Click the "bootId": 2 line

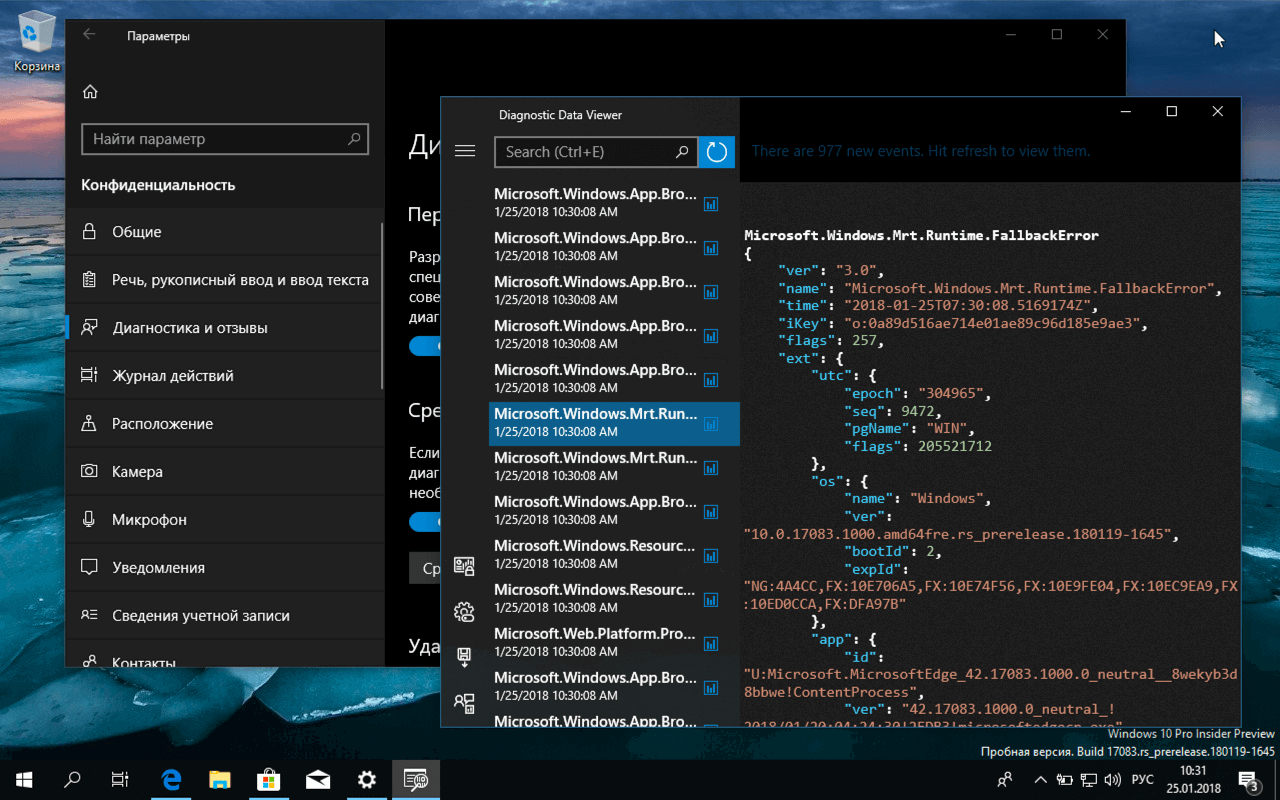pyautogui.click(x=892, y=551)
